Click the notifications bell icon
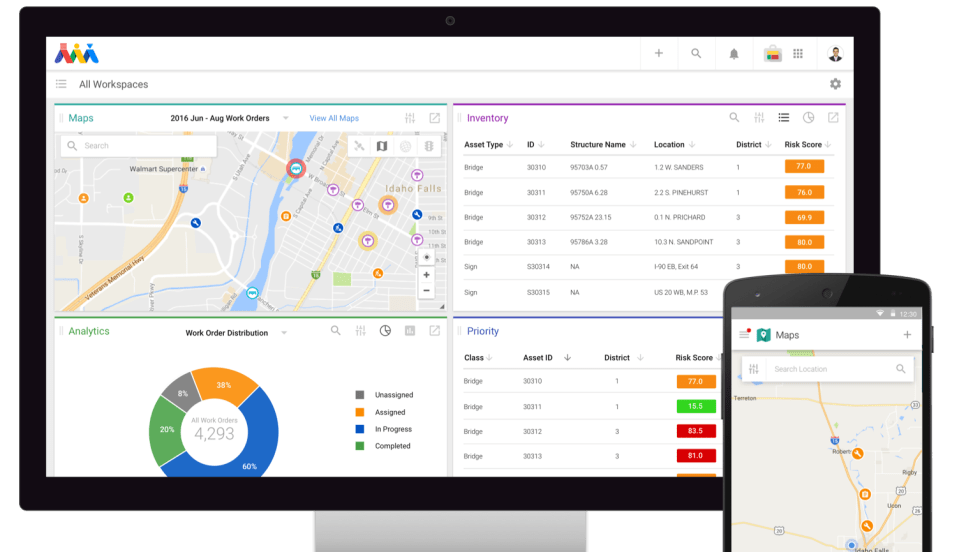 click(x=734, y=54)
